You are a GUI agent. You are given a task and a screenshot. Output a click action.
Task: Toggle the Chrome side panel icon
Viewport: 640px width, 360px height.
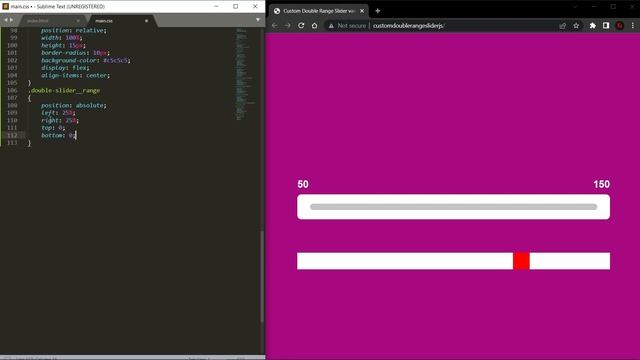tap(606, 26)
